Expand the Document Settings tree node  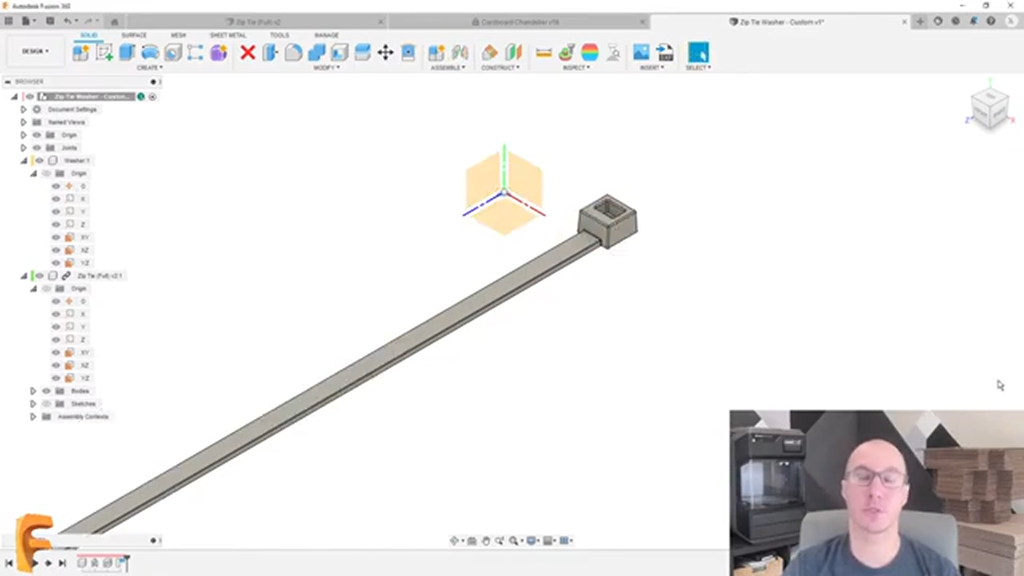click(24, 109)
